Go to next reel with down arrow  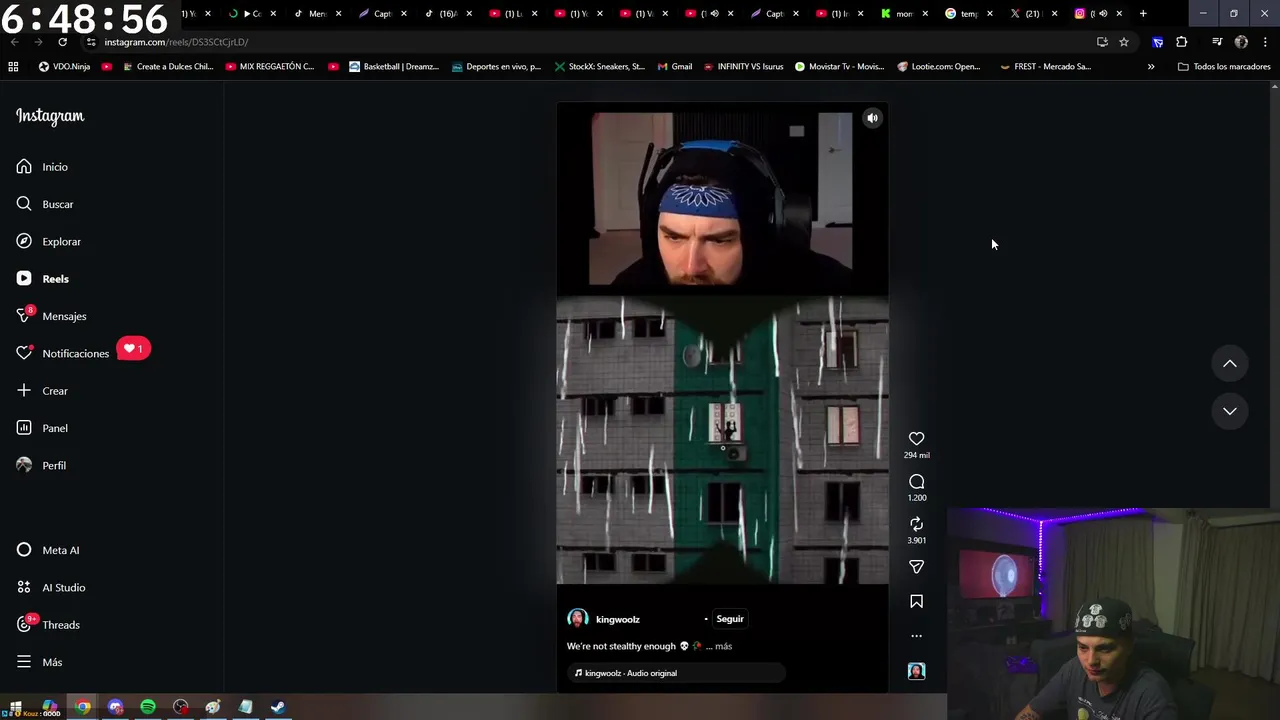tap(1230, 411)
